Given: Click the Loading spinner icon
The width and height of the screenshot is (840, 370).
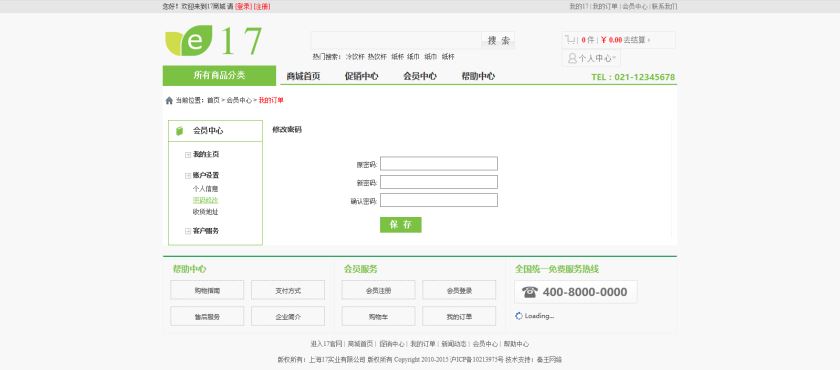Looking at the screenshot, I should point(519,316).
